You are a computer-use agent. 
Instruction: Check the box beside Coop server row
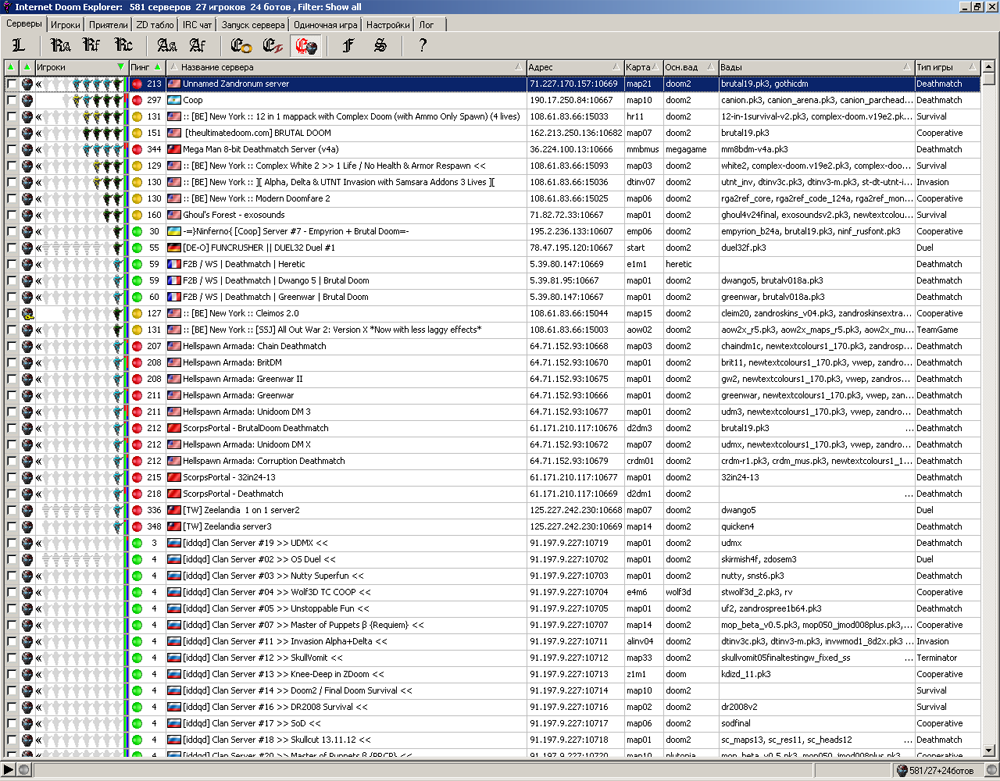11,101
